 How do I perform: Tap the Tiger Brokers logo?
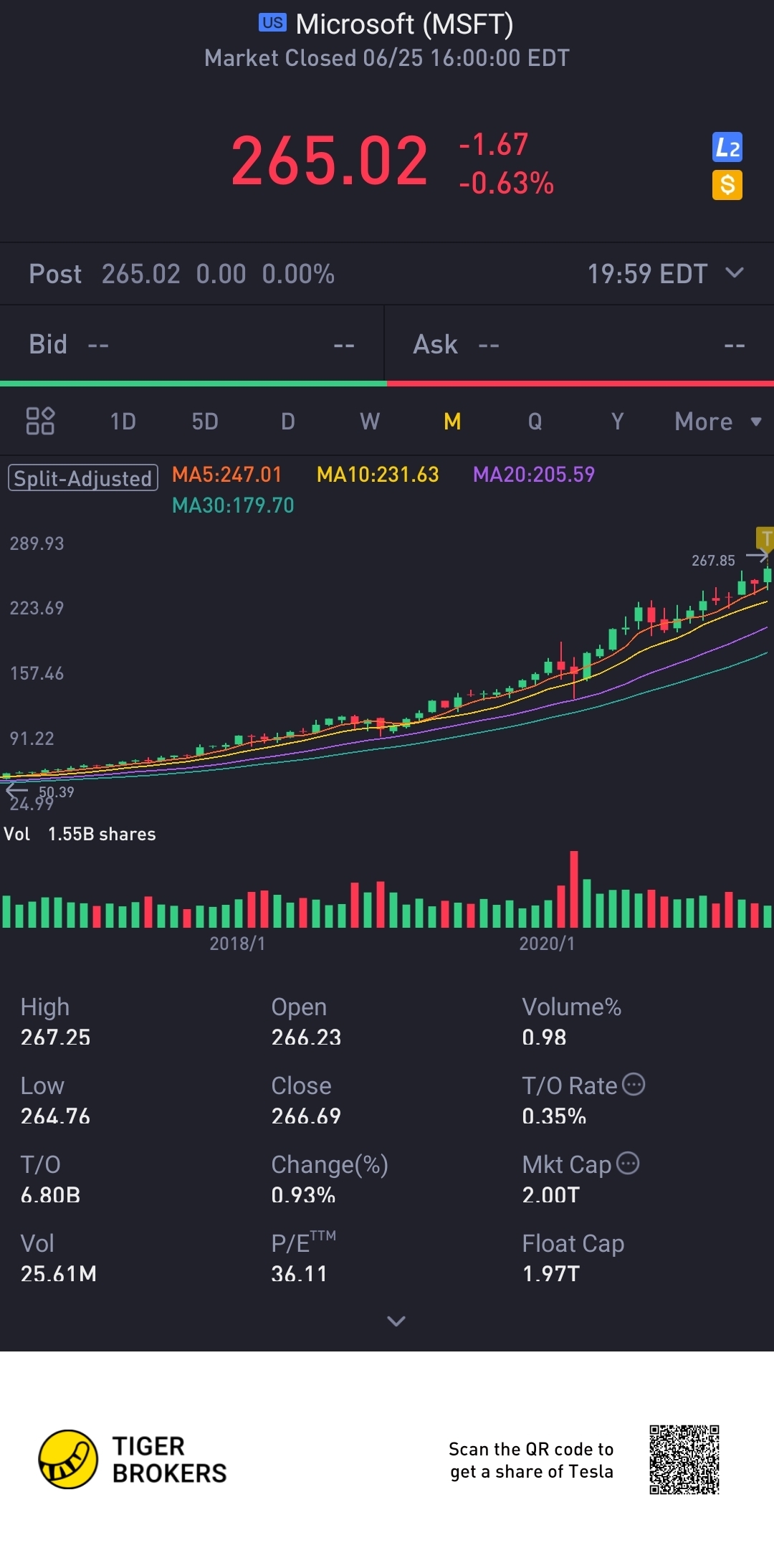point(133,1459)
